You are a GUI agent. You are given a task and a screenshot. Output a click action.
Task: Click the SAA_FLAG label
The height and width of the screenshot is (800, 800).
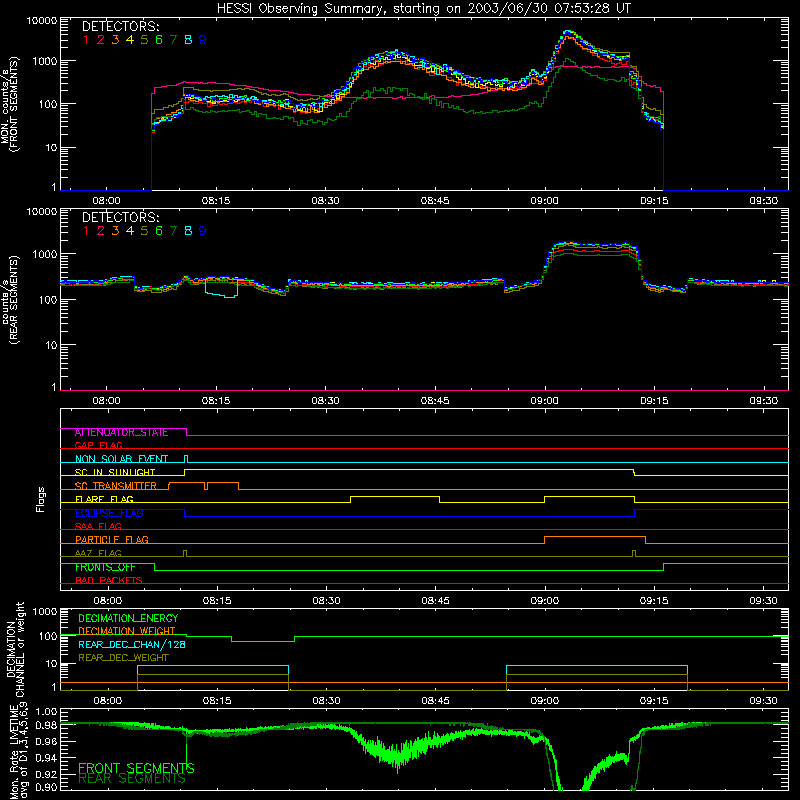[x=98, y=526]
